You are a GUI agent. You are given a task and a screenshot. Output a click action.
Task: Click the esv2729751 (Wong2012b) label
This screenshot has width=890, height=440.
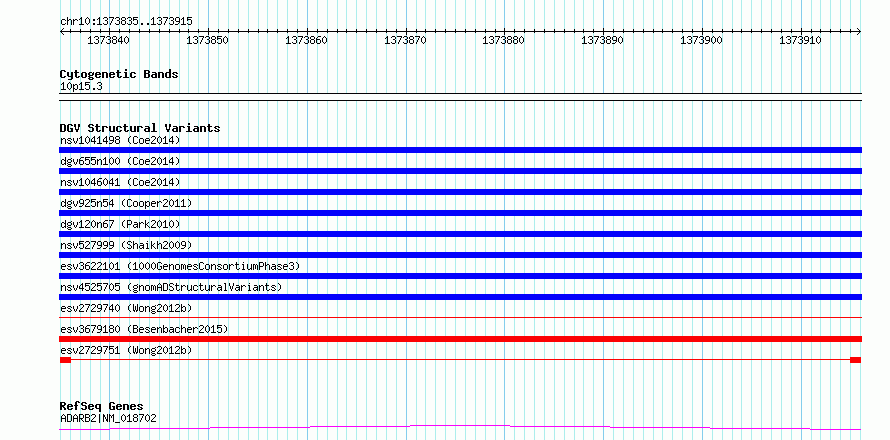(126, 350)
